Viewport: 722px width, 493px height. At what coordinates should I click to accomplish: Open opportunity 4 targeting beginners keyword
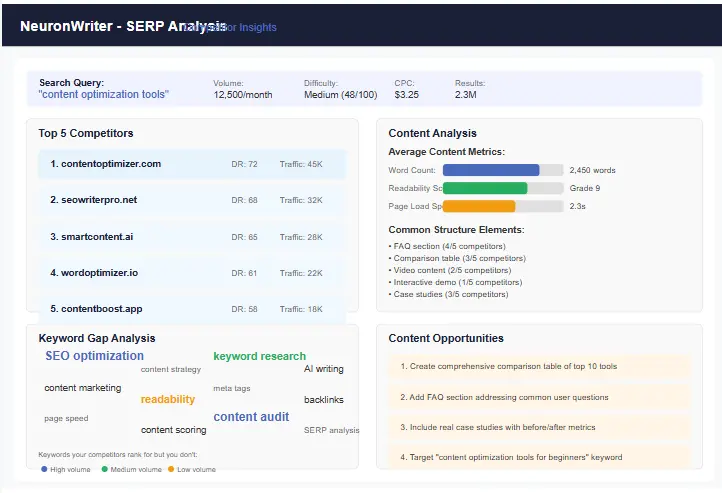[539, 457]
